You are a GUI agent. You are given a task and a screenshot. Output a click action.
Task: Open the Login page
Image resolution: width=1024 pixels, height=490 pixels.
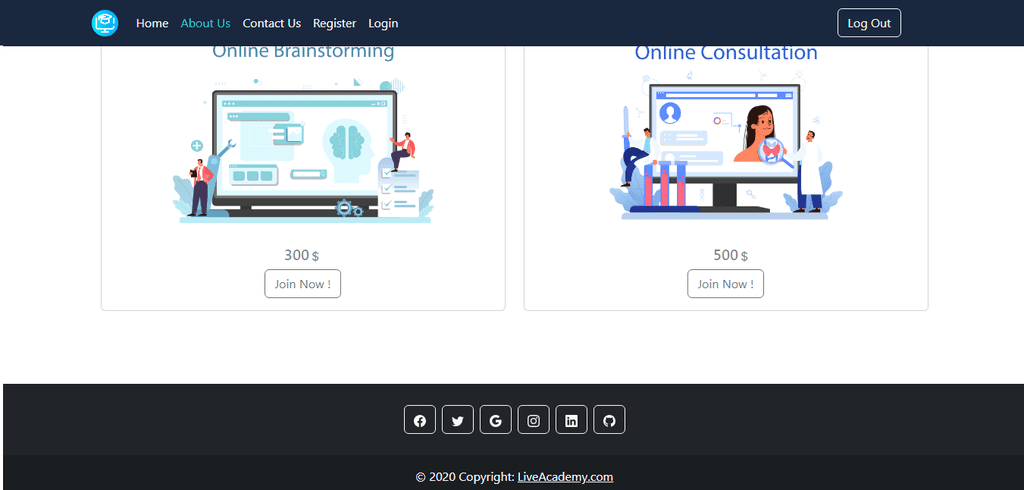coord(383,24)
